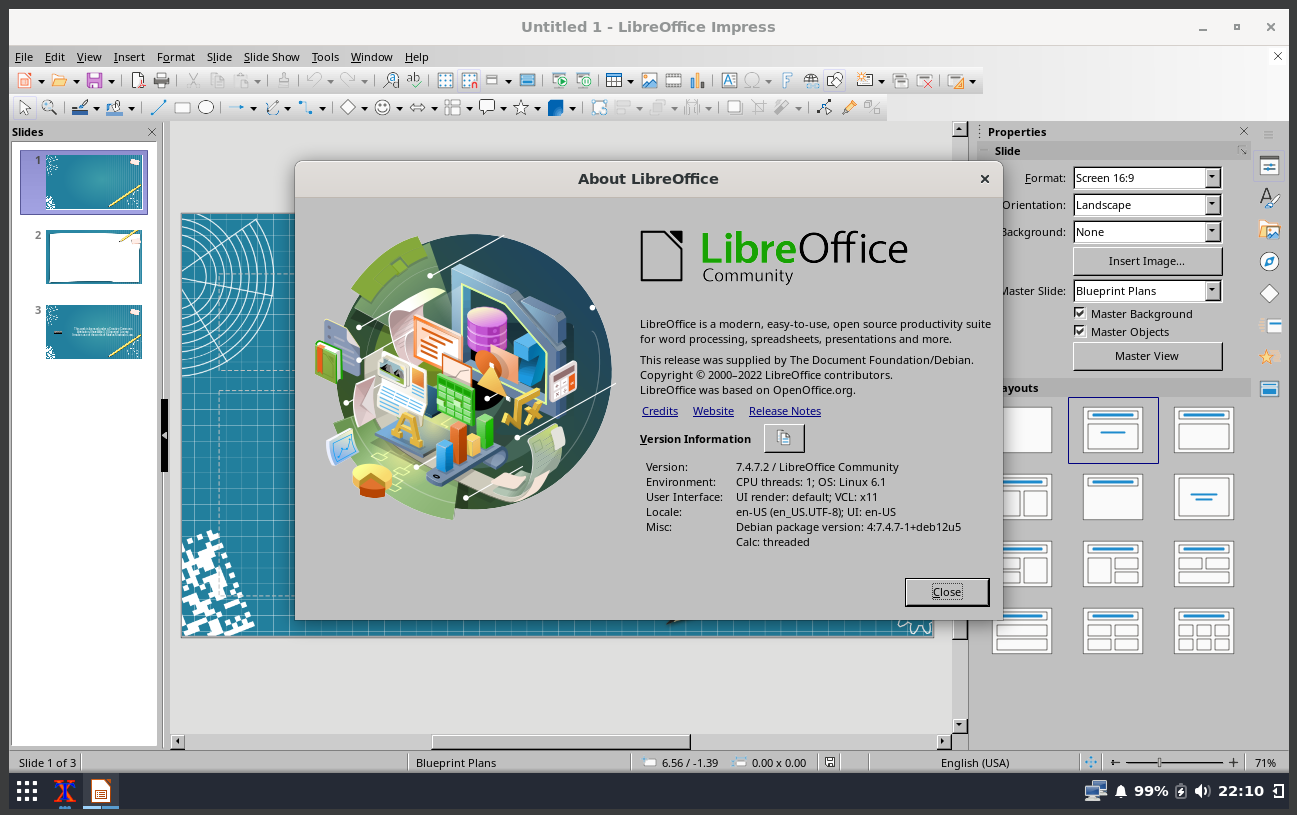
Task: Change the Orientation combo box
Action: click(1213, 204)
